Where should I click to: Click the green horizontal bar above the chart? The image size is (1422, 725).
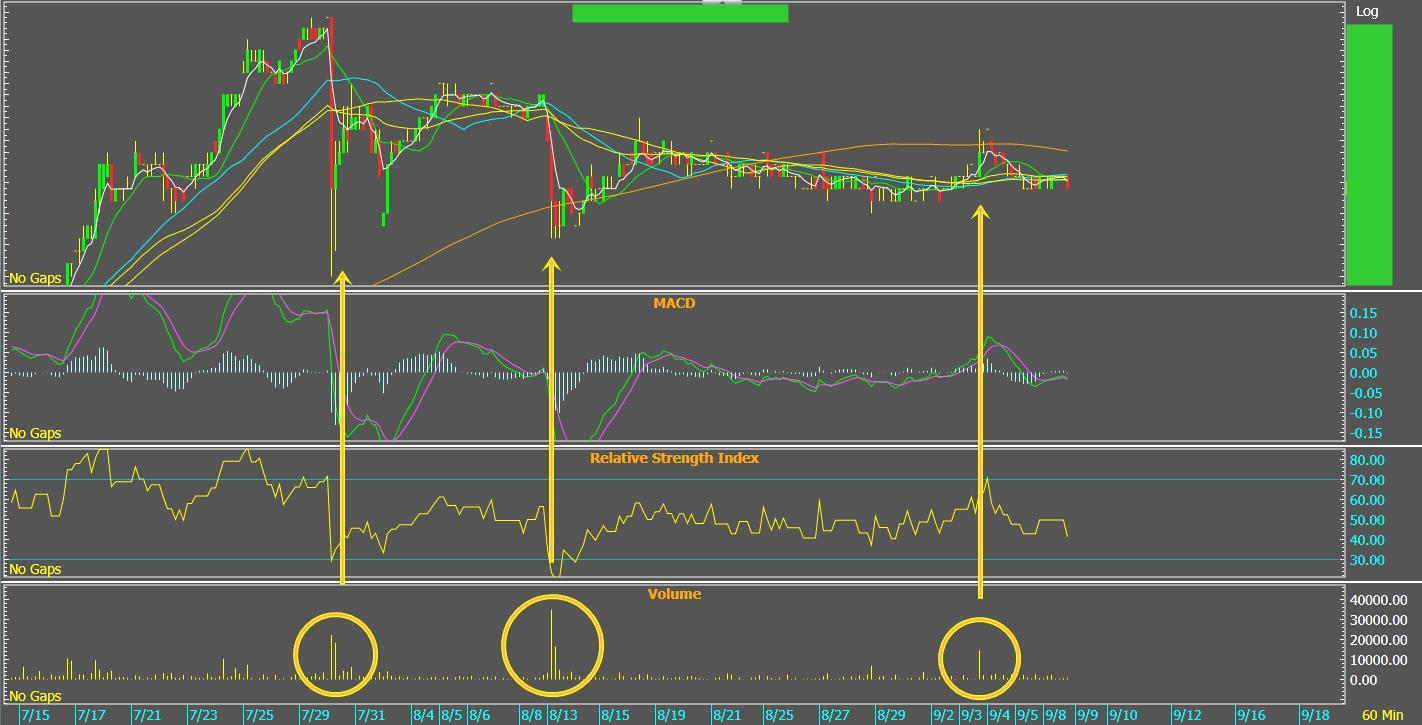pyautogui.click(x=680, y=13)
